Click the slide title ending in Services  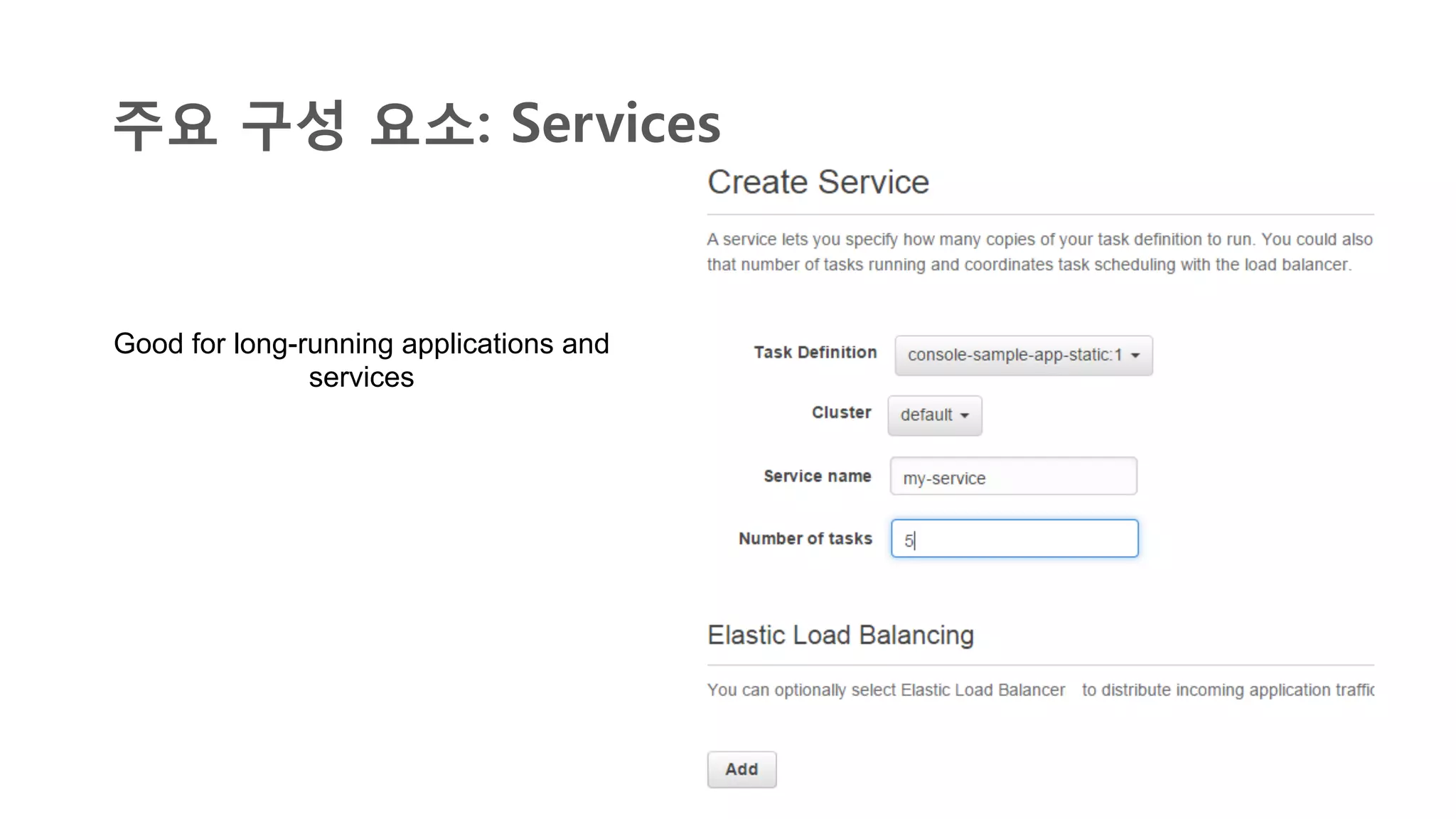tap(417, 124)
